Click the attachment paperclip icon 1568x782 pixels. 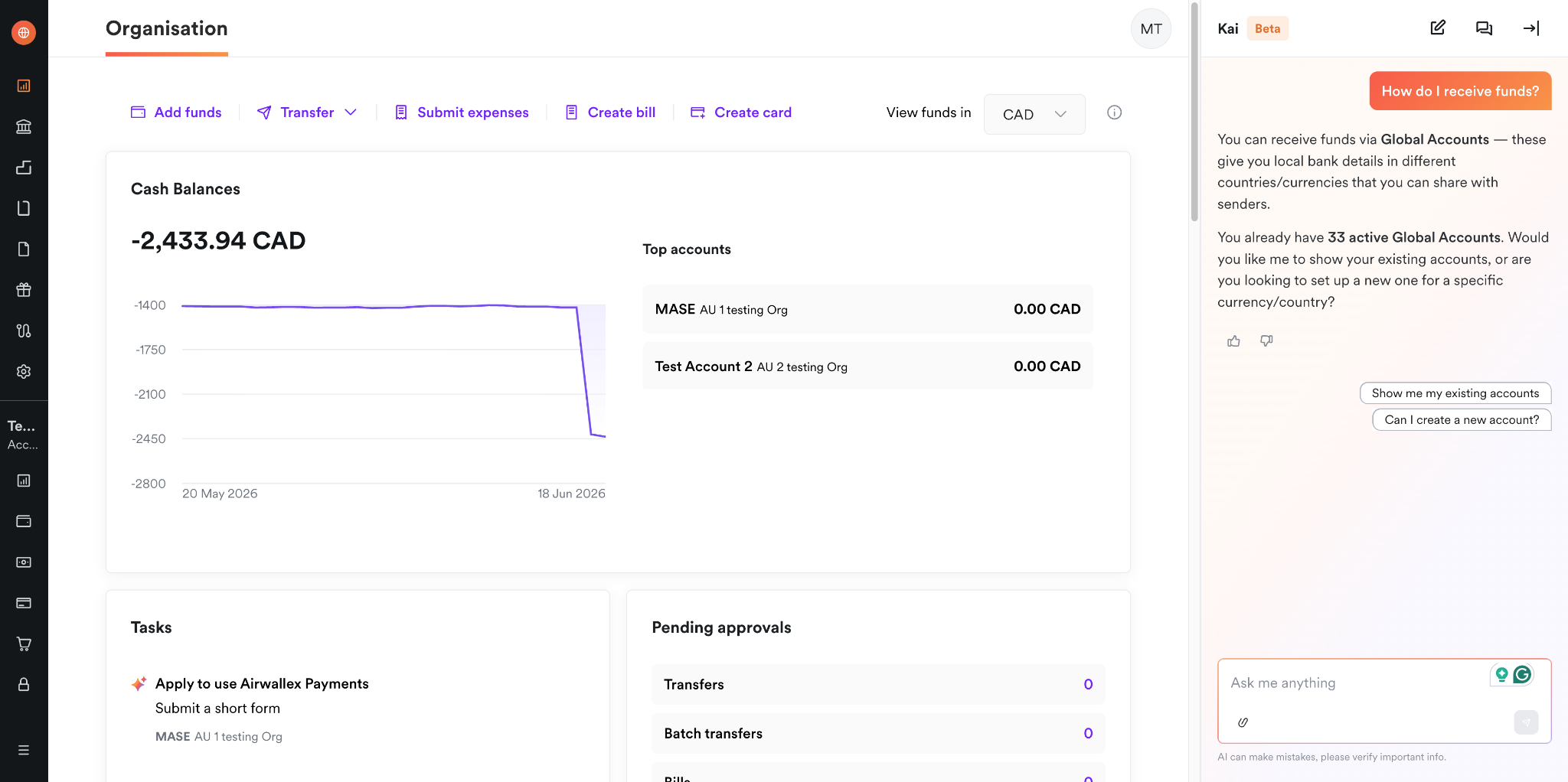[x=1243, y=722]
